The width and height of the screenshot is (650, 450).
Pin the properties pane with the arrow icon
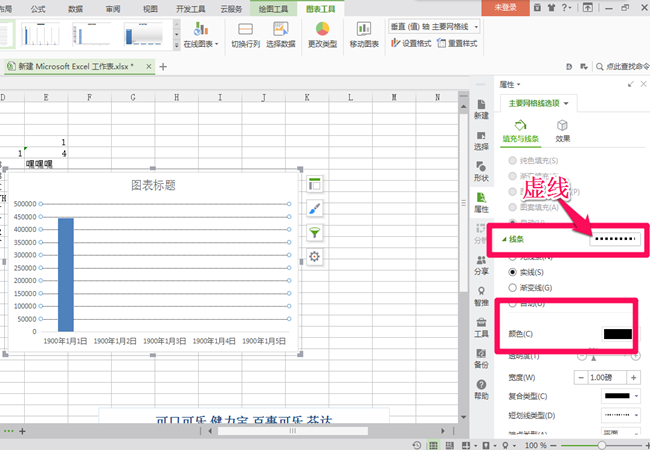point(631,84)
